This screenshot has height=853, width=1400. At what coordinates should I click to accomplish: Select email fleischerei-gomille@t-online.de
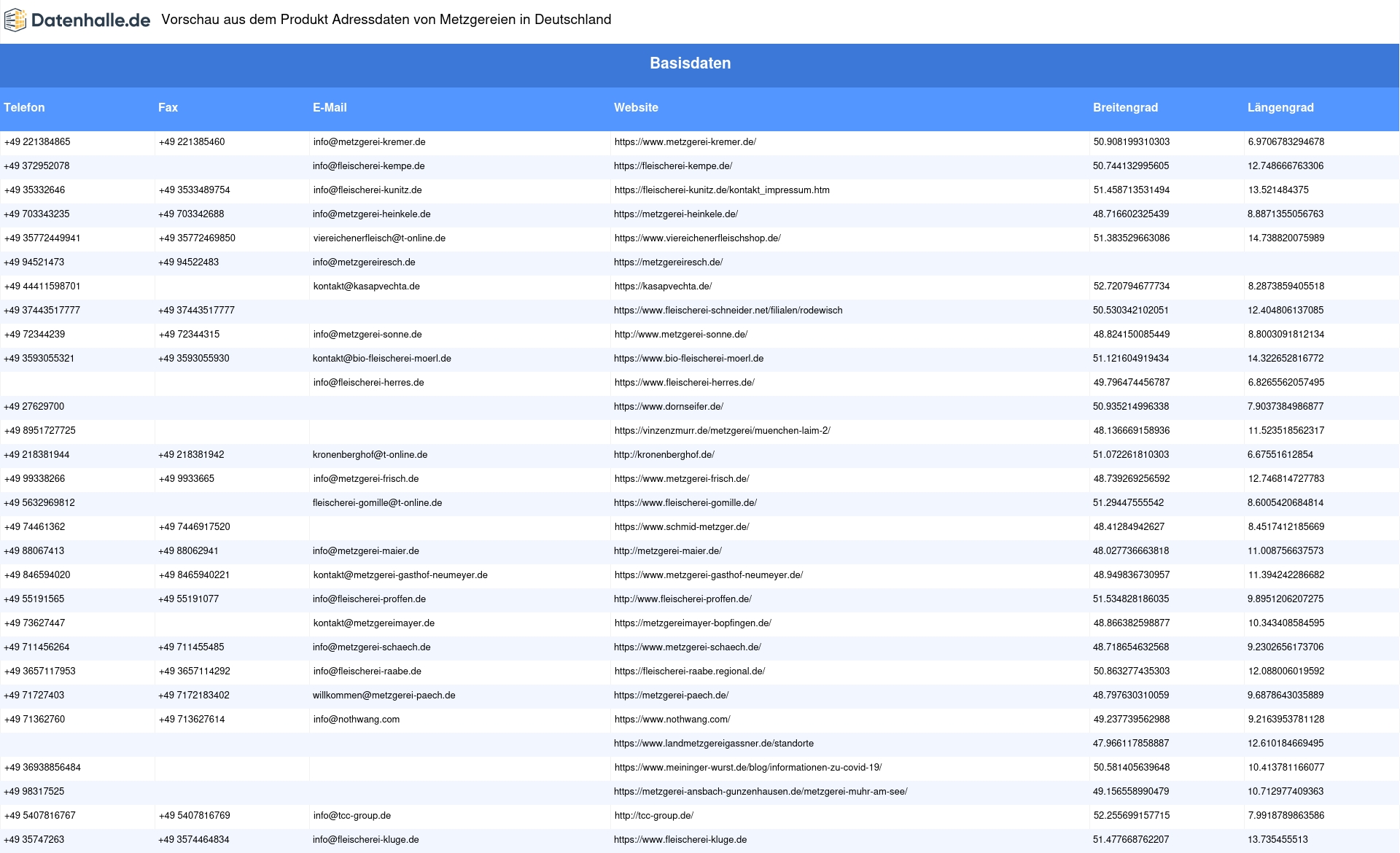[378, 503]
